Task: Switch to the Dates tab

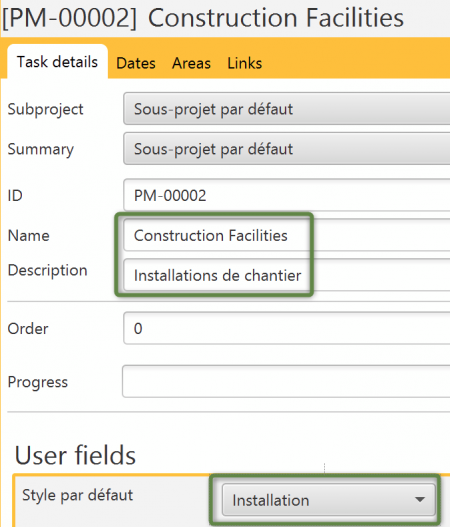Action: 136,63
